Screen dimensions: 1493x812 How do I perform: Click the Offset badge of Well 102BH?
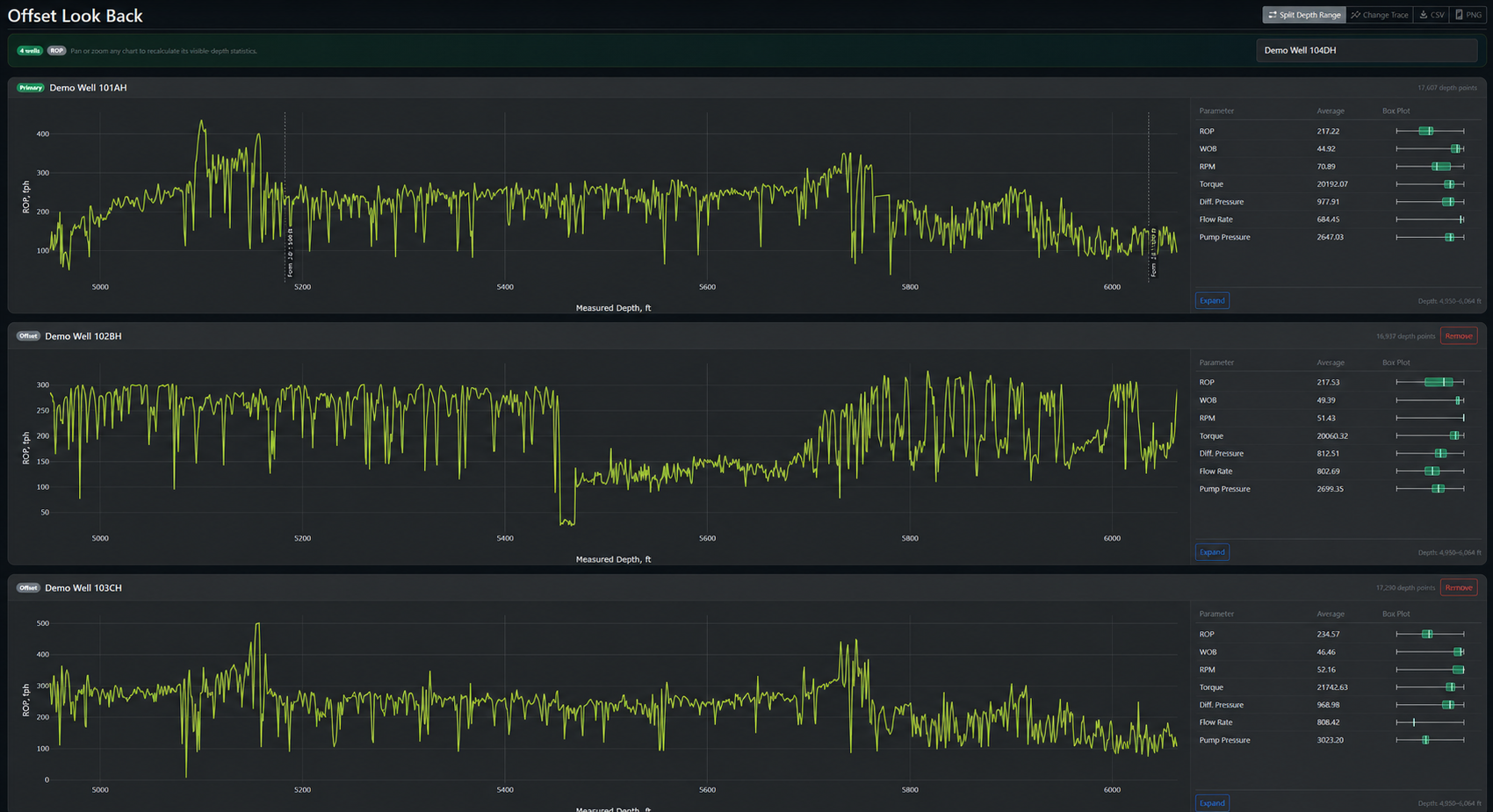[x=28, y=336]
